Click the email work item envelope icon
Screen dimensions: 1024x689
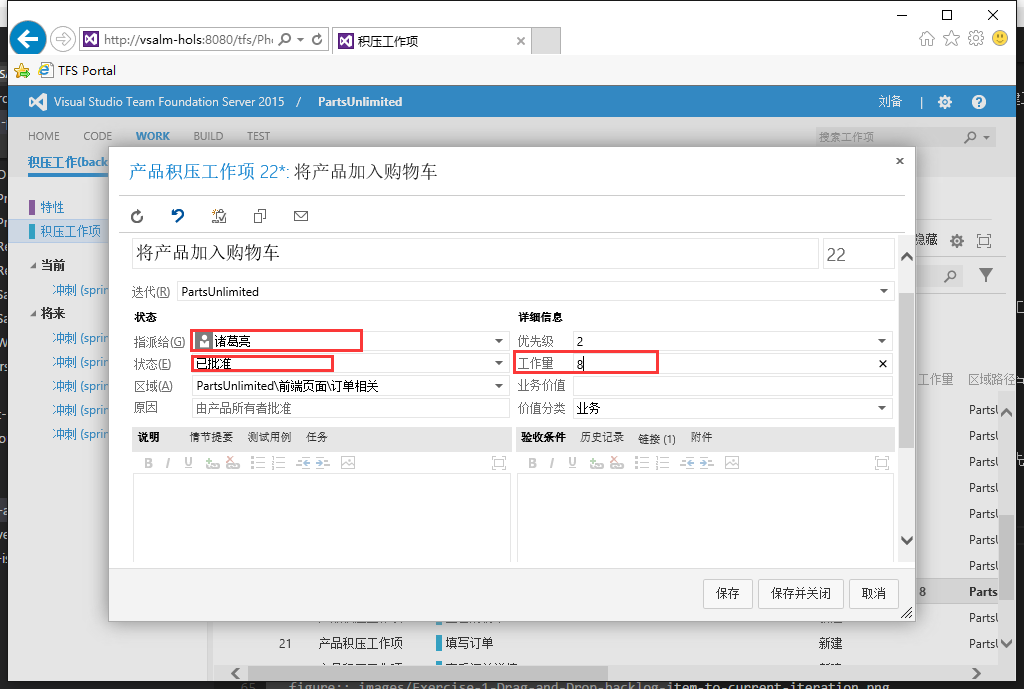(301, 216)
